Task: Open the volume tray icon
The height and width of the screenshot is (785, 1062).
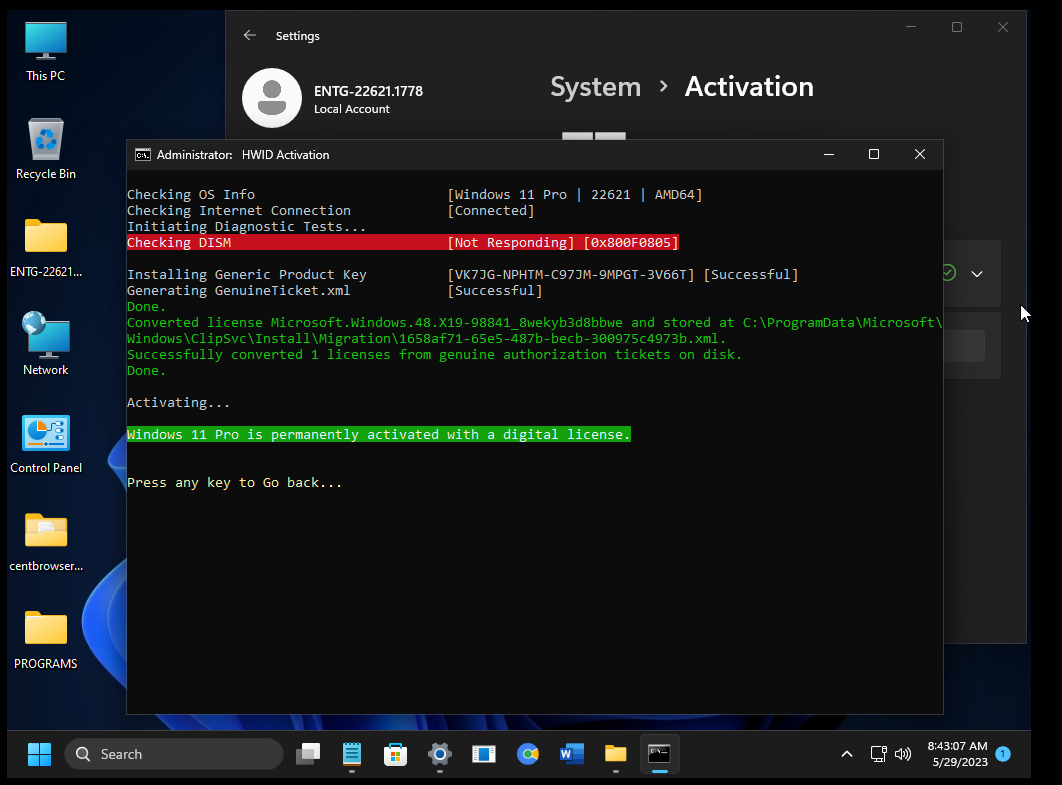Action: pyautogui.click(x=903, y=754)
